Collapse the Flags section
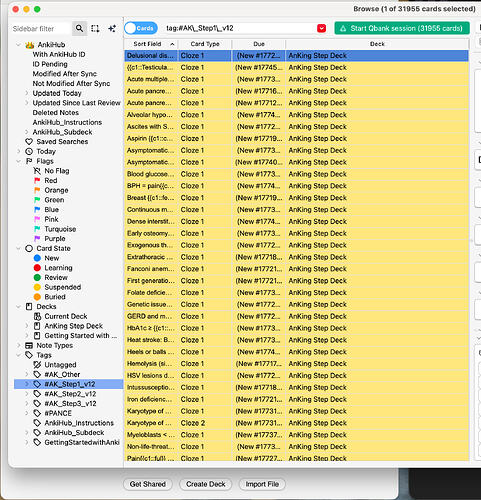Viewport: 481px width, 500px height. click(19, 161)
